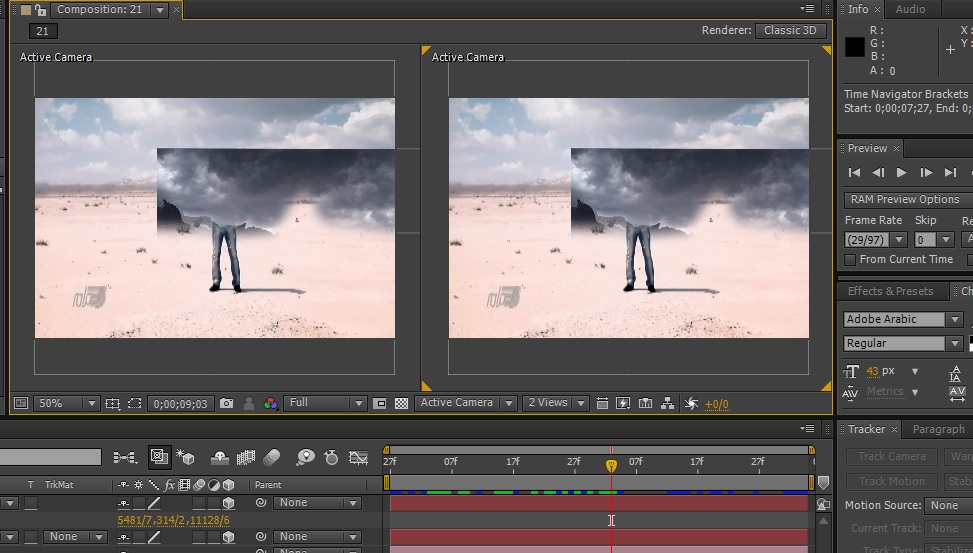
Task: Switch to the Tracker tab
Action: [x=866, y=429]
